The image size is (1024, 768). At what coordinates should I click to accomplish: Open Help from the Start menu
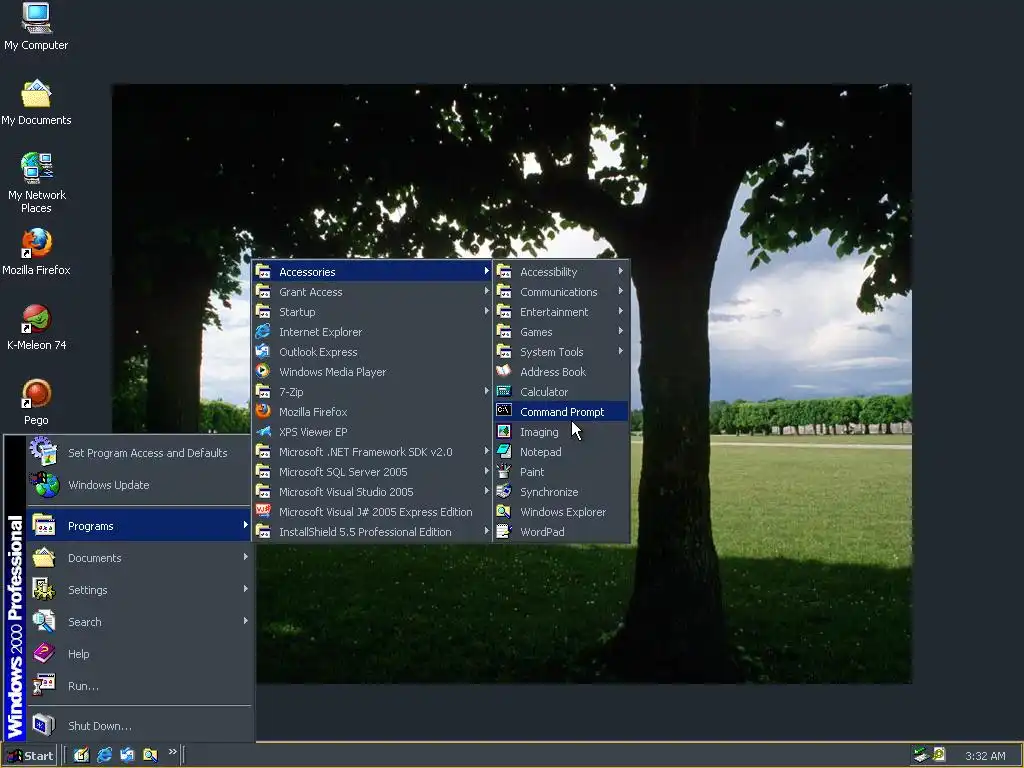(138, 654)
